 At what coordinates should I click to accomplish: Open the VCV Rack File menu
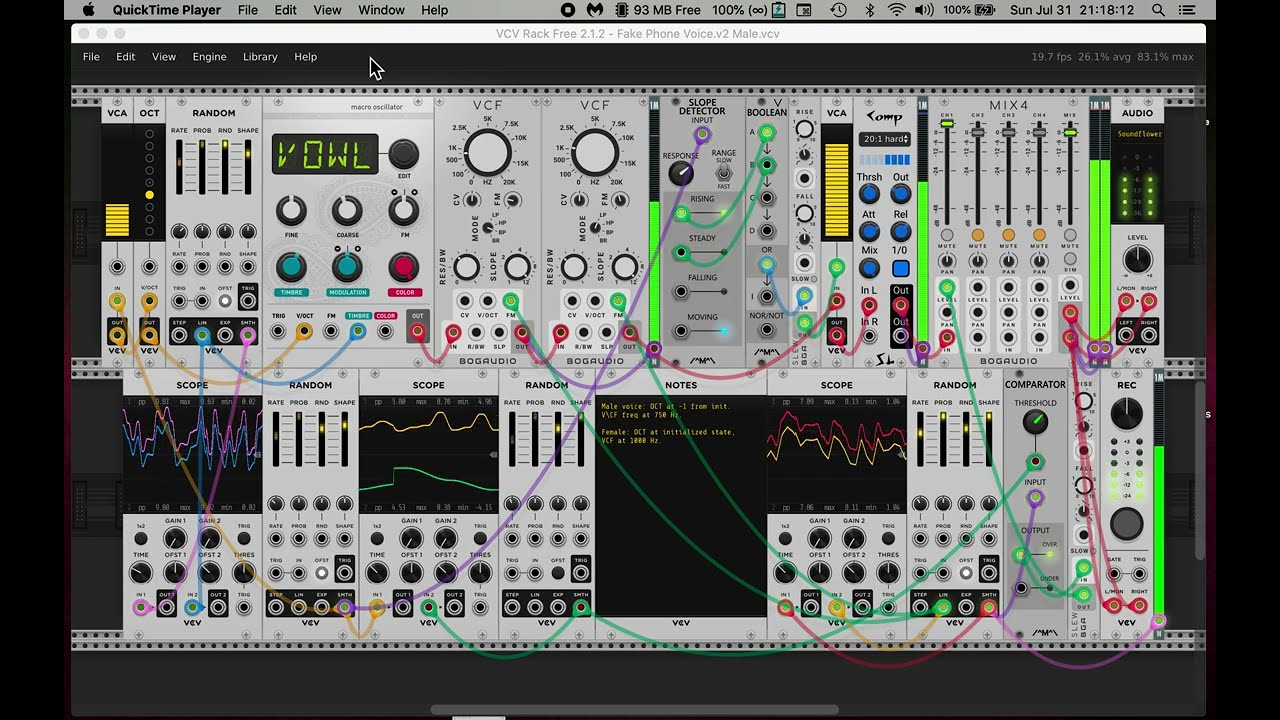[x=91, y=57]
